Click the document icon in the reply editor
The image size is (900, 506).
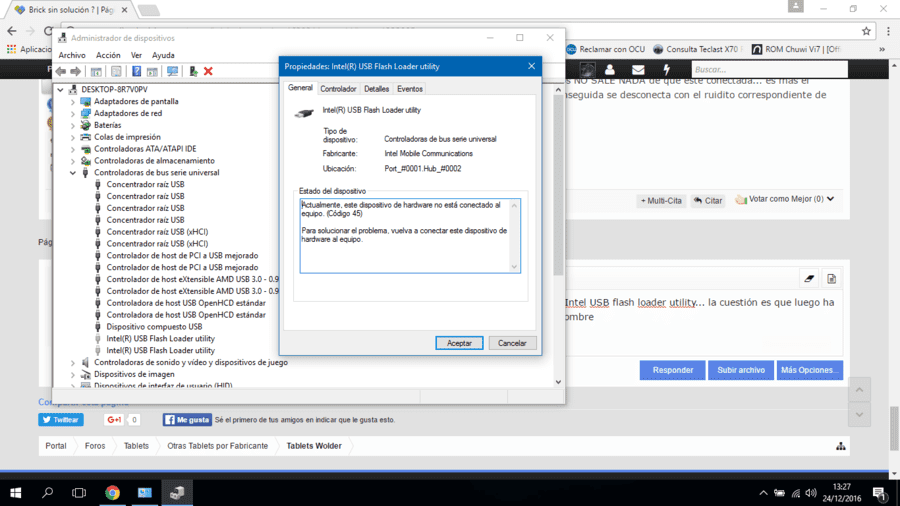pos(832,278)
